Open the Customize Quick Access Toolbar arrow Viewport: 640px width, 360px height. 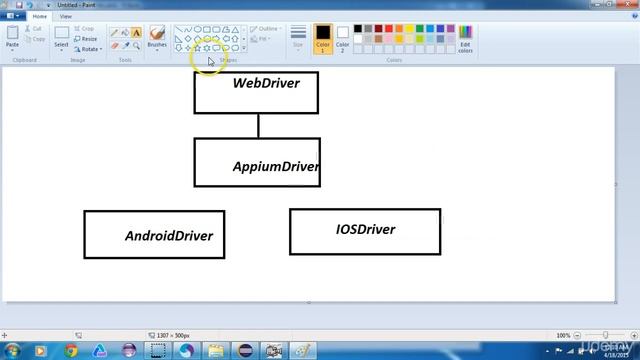(48, 5)
